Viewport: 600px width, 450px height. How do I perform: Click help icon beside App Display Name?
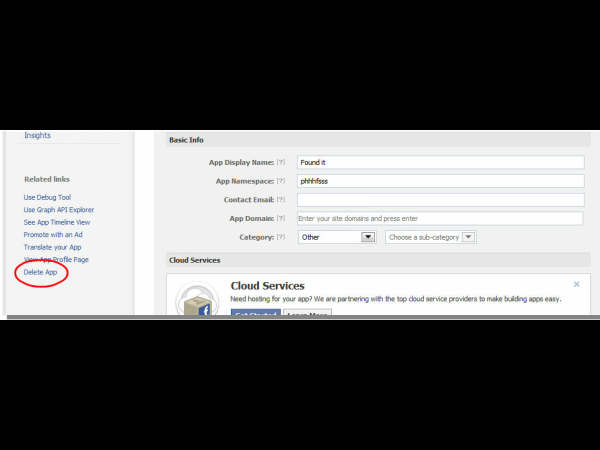click(281, 162)
